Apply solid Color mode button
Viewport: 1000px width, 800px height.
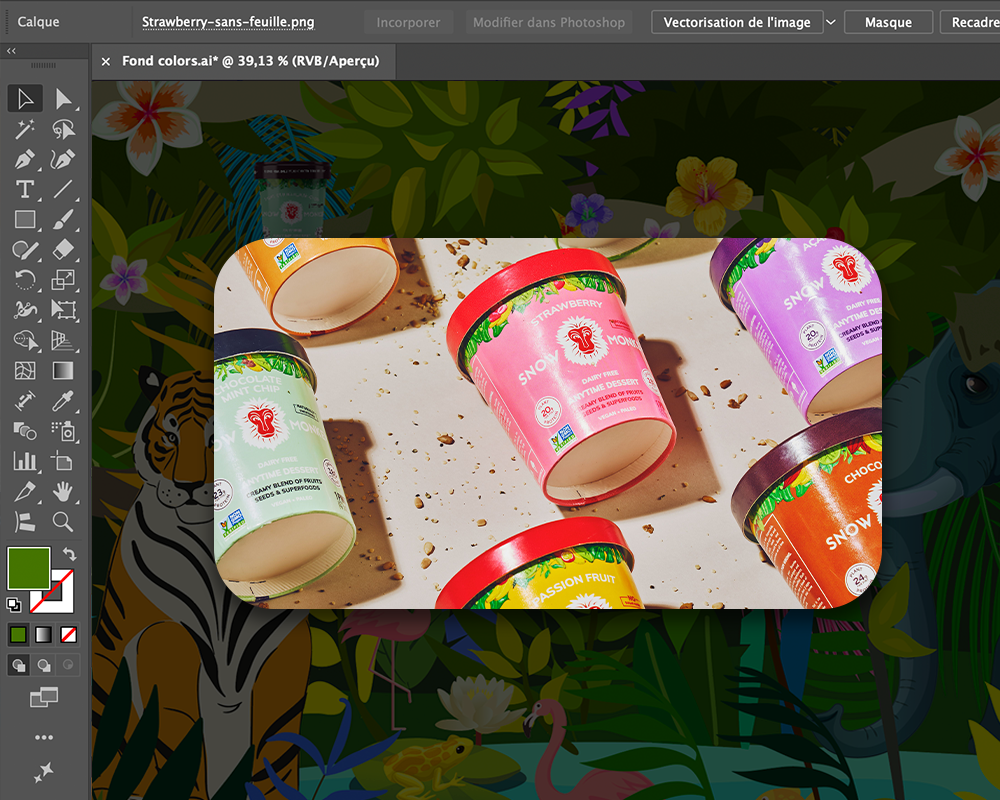[x=18, y=634]
